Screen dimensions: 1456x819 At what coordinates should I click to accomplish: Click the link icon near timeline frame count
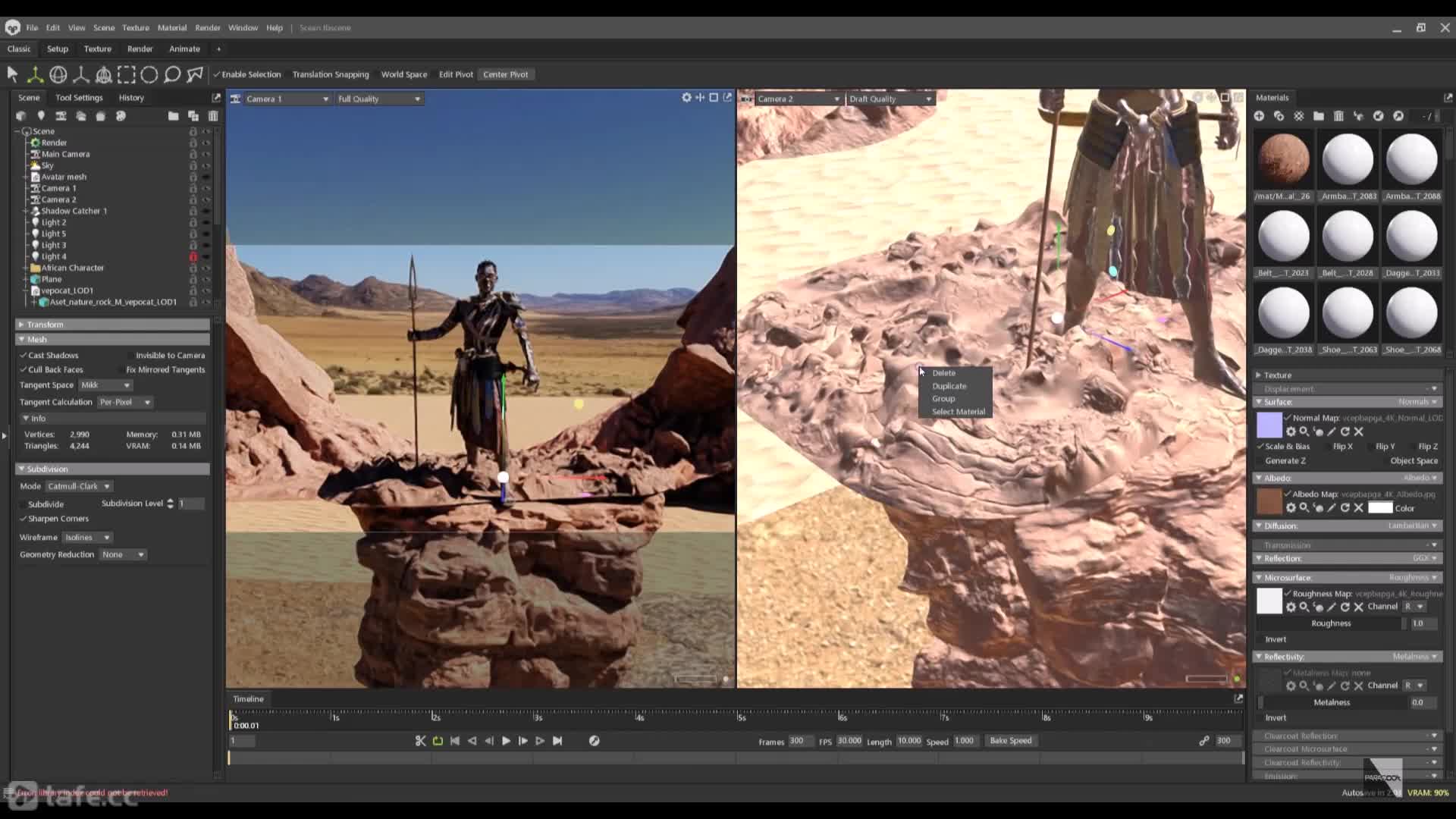pos(1204,741)
